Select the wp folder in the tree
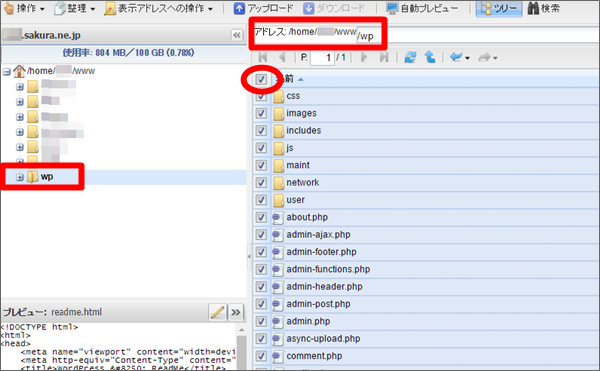The image size is (600, 371). click(47, 177)
